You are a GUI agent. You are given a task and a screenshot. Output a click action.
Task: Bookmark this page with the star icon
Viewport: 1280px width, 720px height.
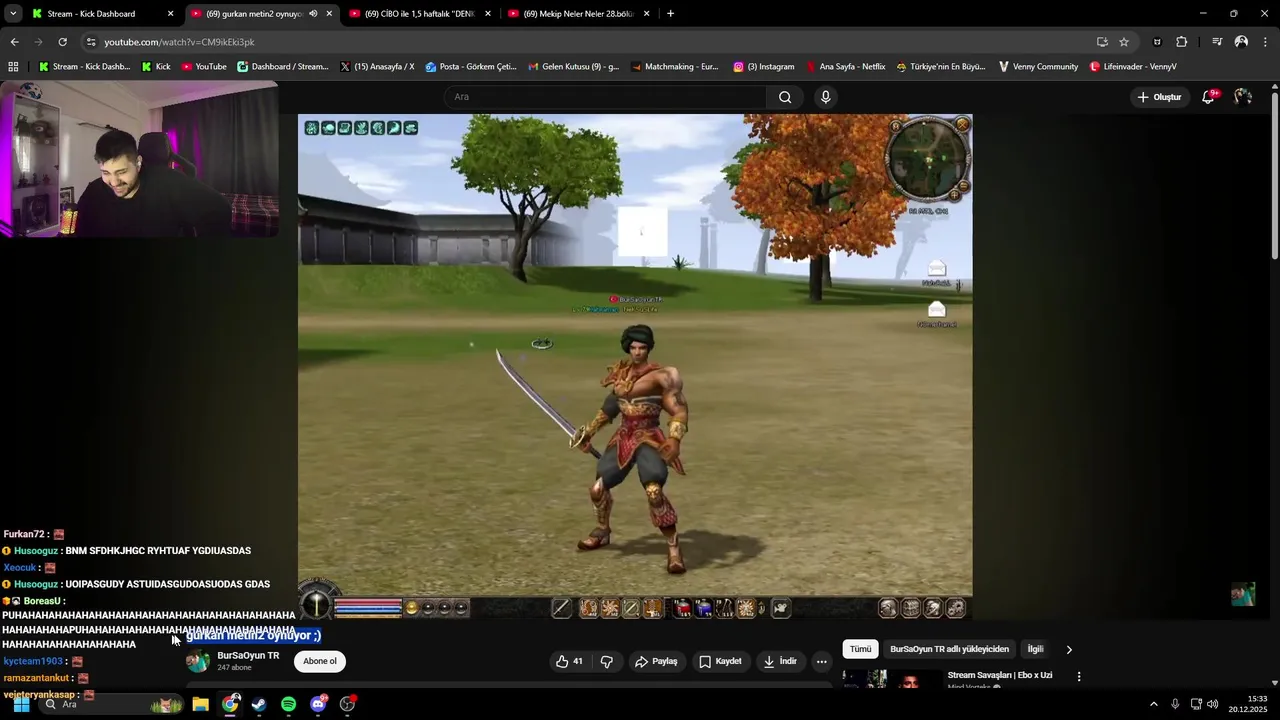(1124, 42)
